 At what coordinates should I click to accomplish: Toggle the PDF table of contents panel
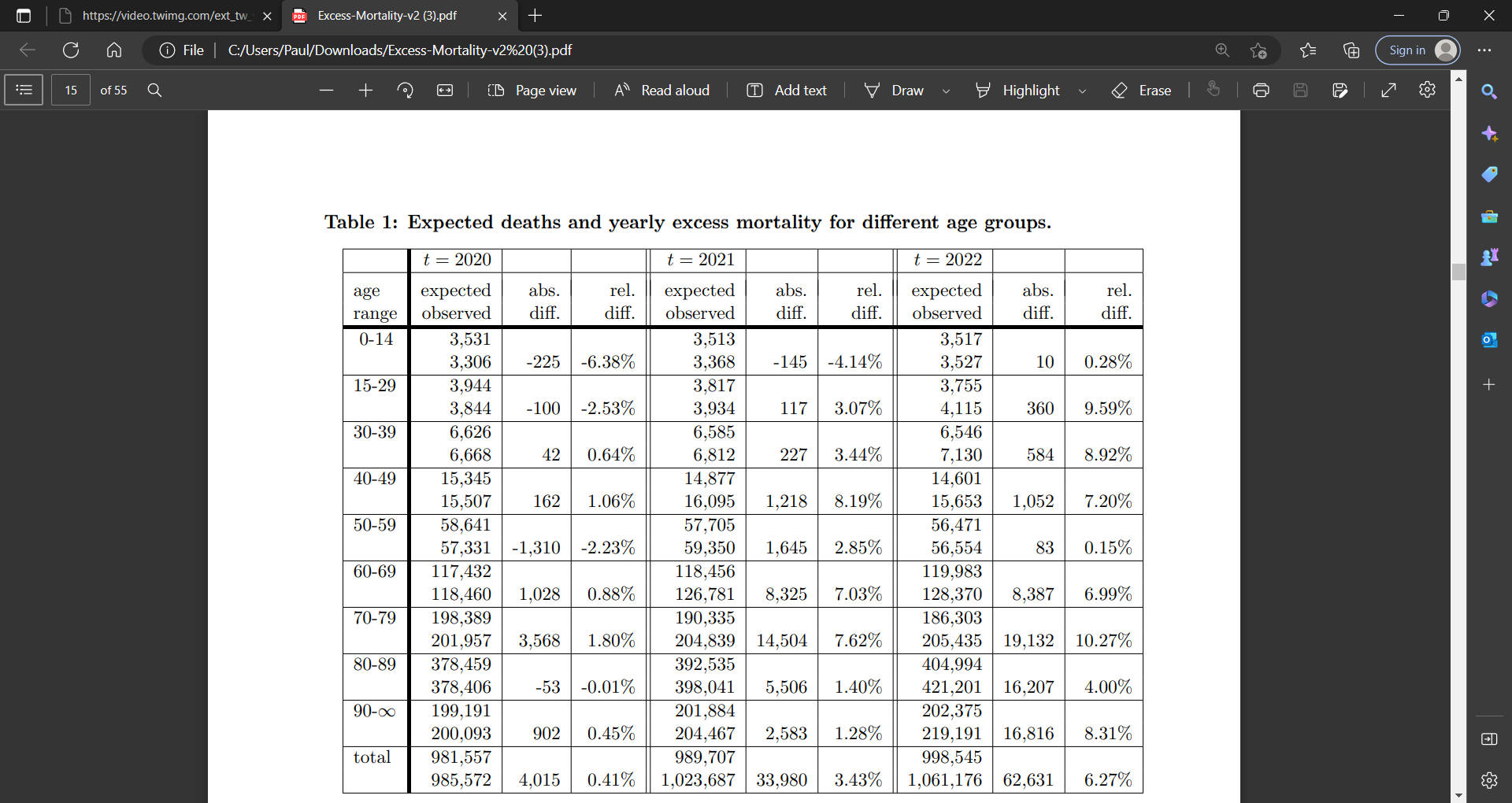pos(24,90)
